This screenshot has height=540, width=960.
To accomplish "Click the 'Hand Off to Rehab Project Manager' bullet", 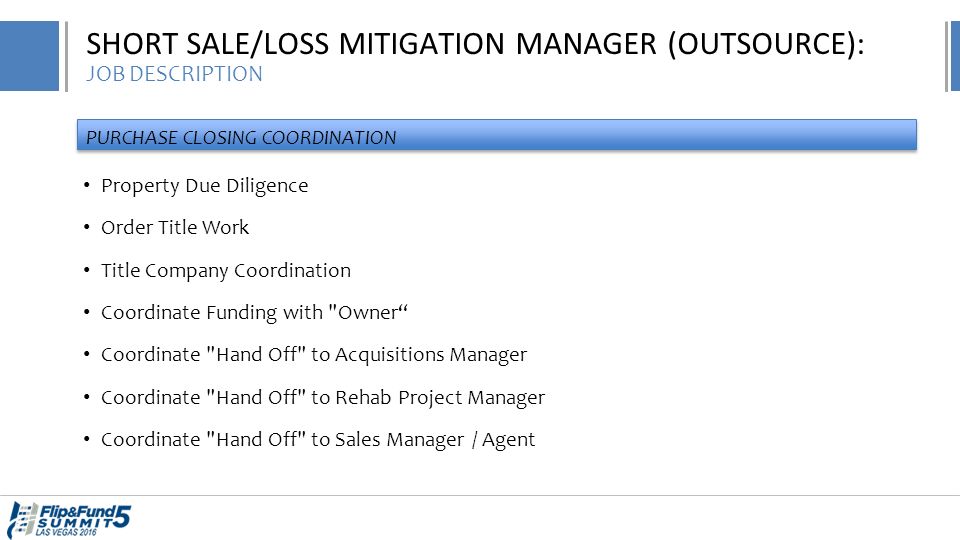I will point(323,397).
